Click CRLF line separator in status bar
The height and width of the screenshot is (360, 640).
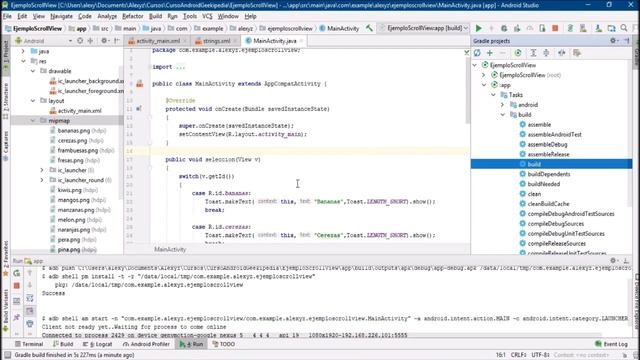click(x=518, y=355)
